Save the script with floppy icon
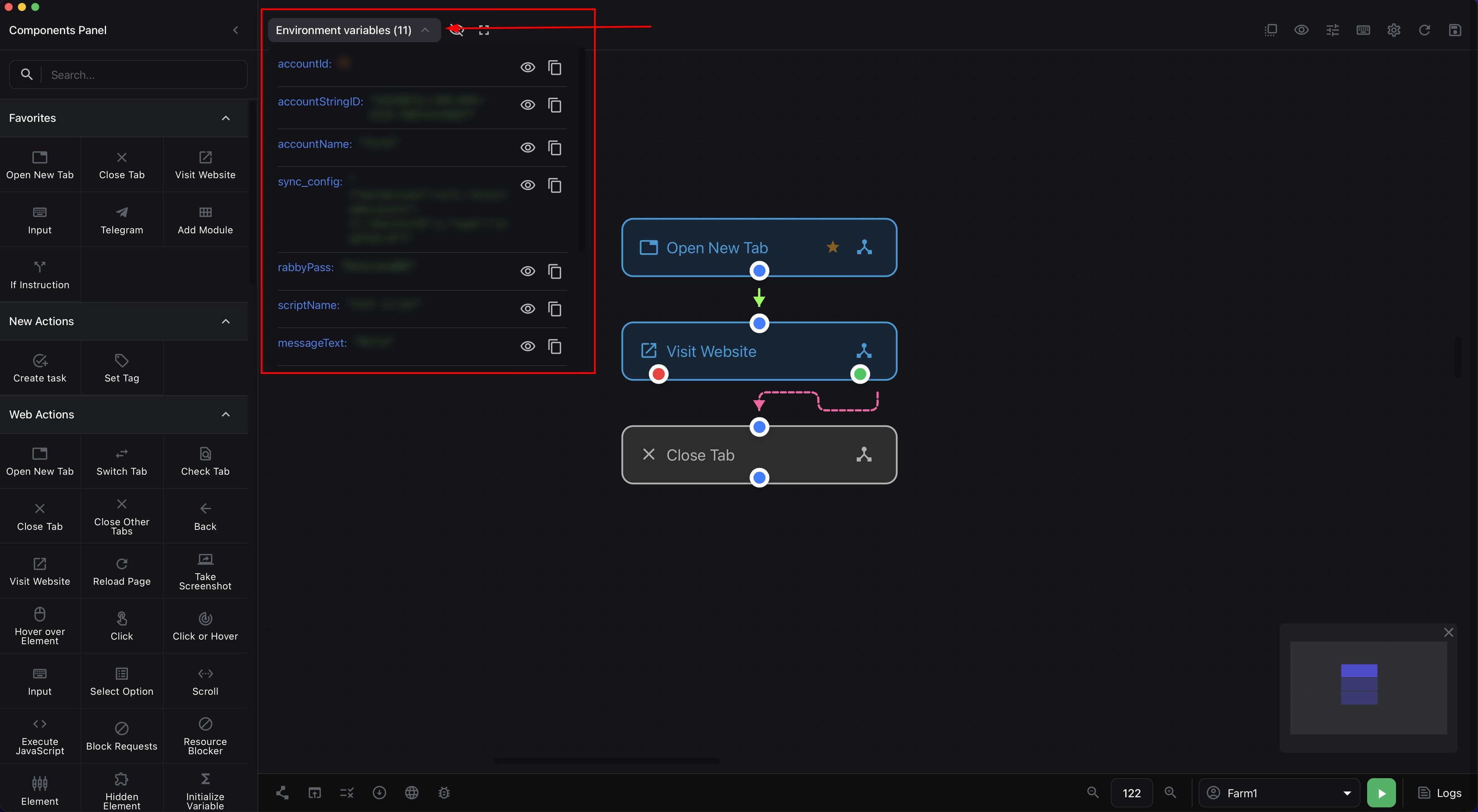Image resolution: width=1478 pixels, height=812 pixels. (1455, 30)
